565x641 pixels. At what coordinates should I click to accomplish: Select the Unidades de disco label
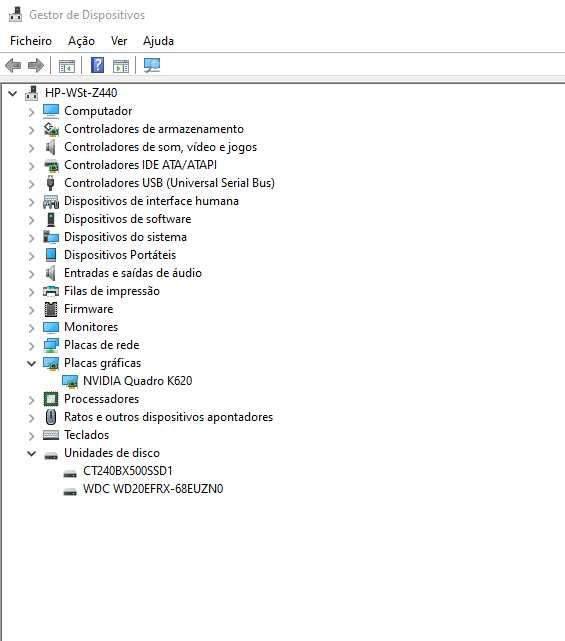112,453
